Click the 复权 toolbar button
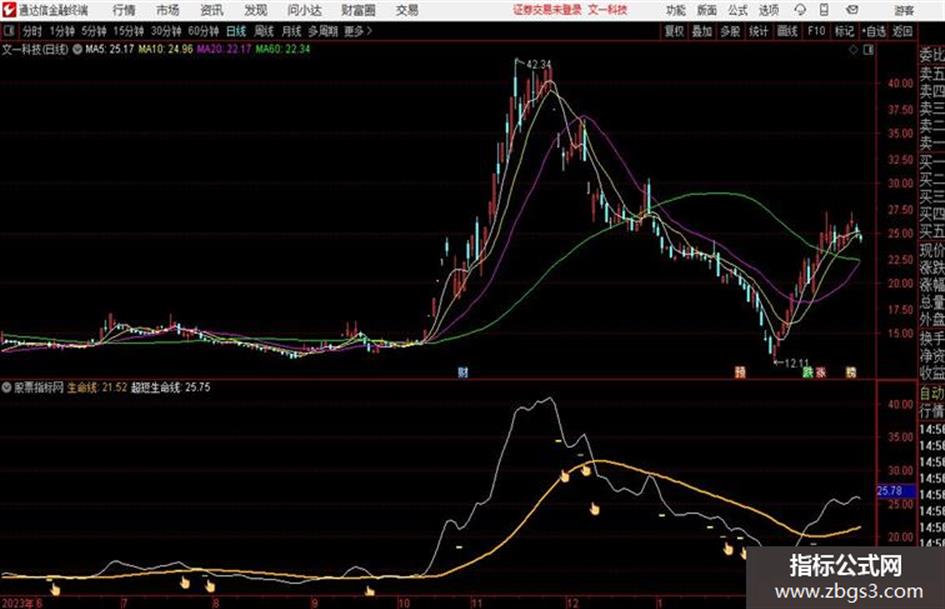Viewport: 945px width, 609px height. tap(674, 31)
